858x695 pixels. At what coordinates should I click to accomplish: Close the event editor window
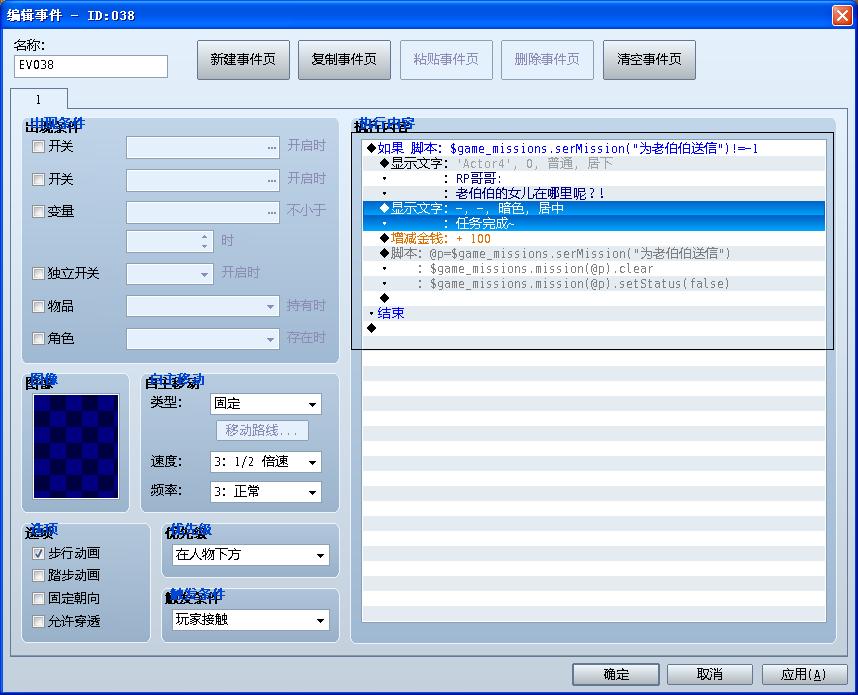[842, 15]
